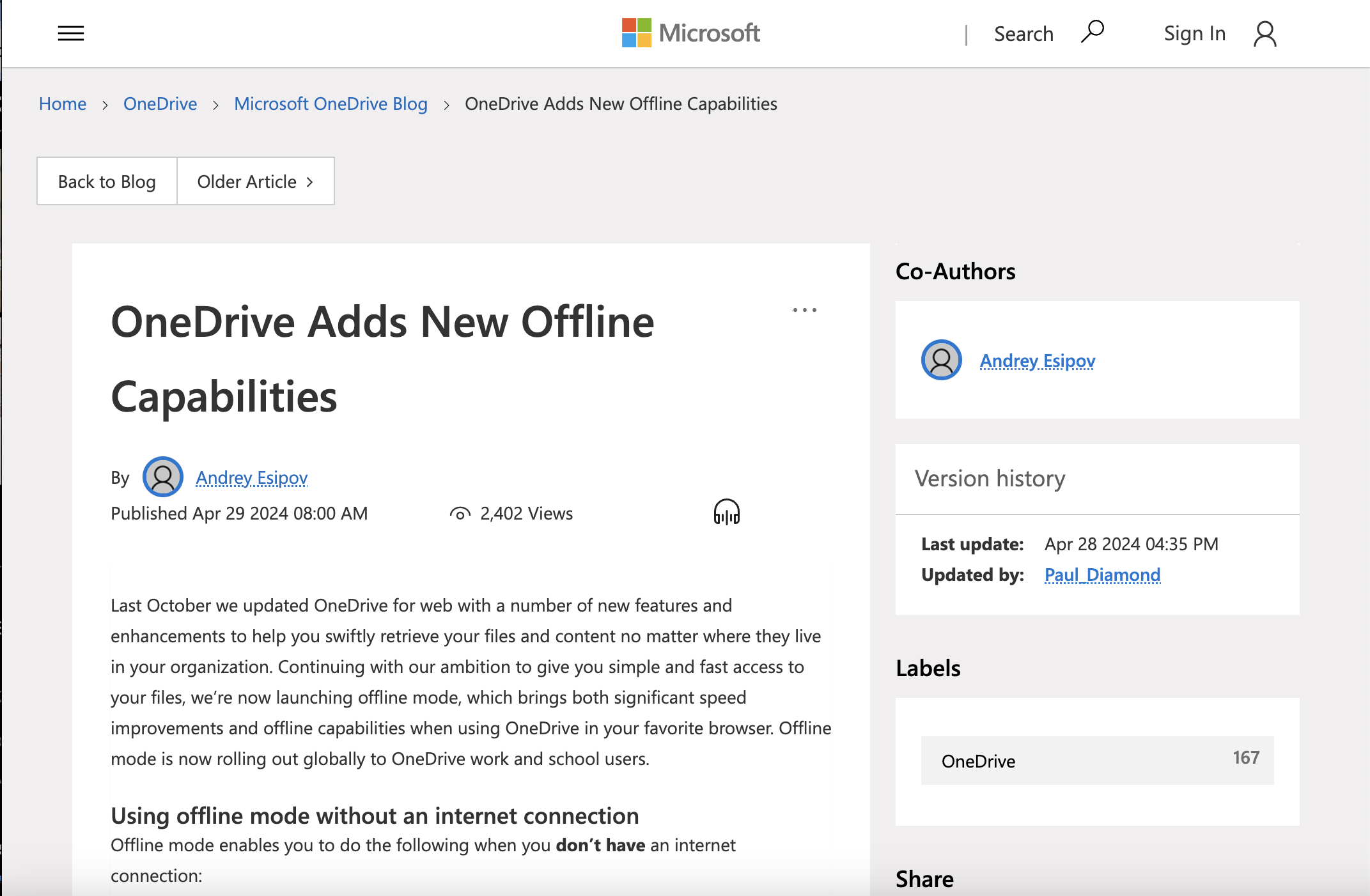The width and height of the screenshot is (1370, 896).
Task: Open the OneDrive breadcrumb link
Action: (159, 104)
